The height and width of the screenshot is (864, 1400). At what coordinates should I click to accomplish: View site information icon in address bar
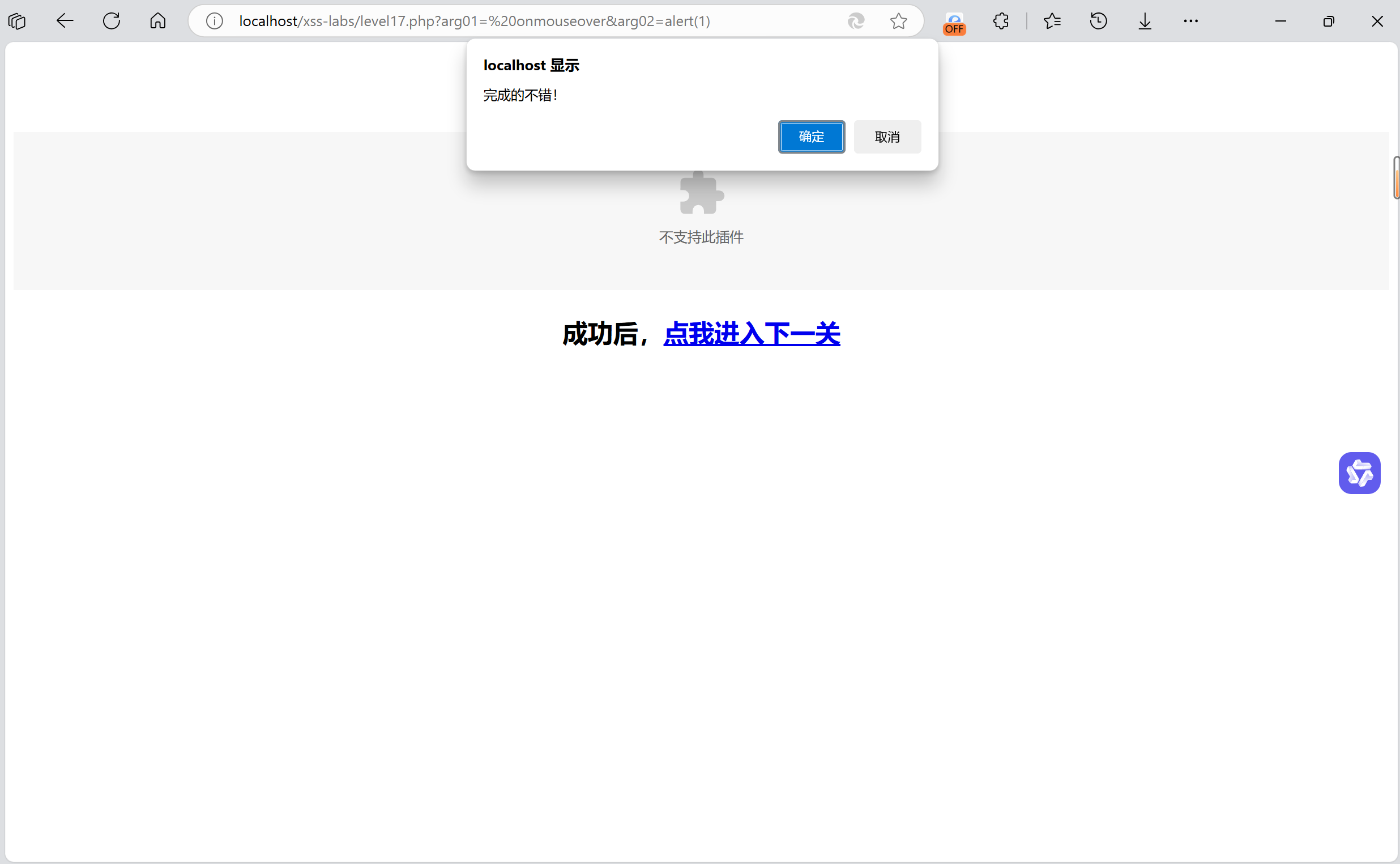[x=214, y=21]
